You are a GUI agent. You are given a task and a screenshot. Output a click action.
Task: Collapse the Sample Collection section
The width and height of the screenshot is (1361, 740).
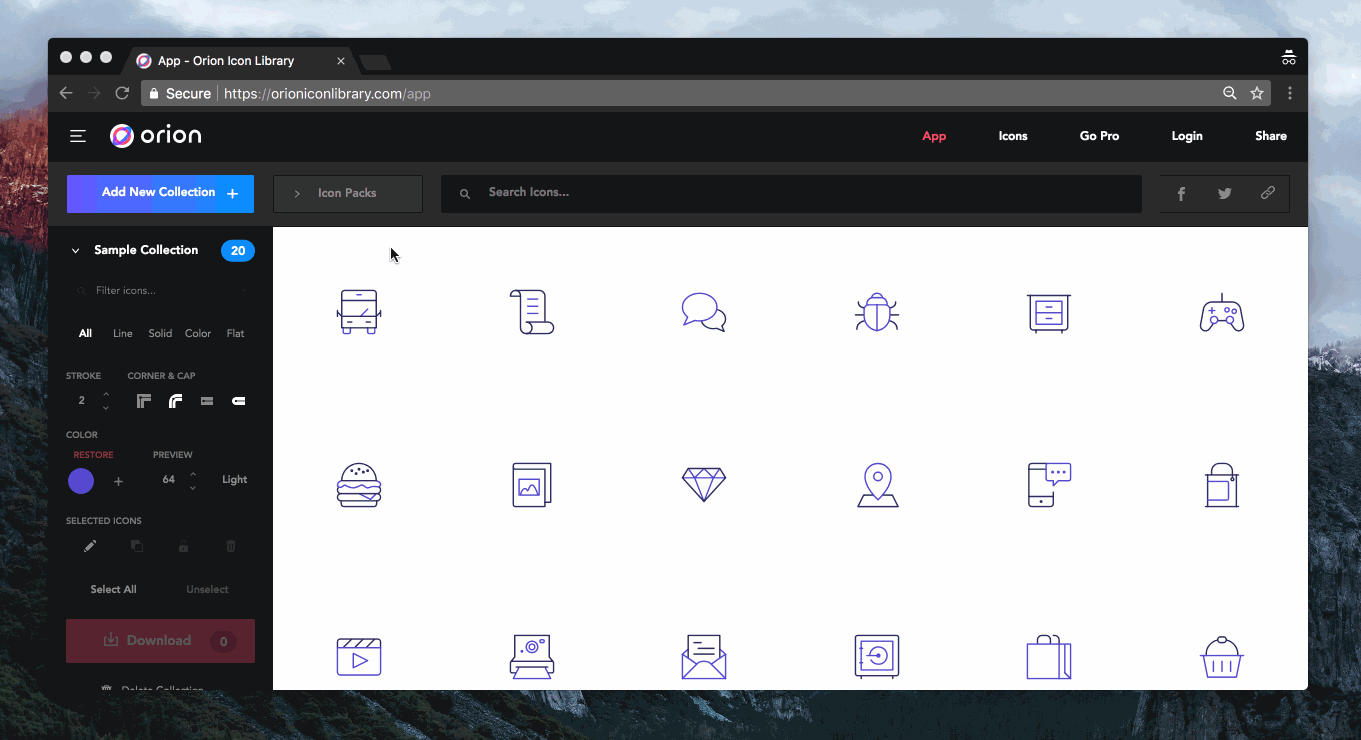[74, 250]
